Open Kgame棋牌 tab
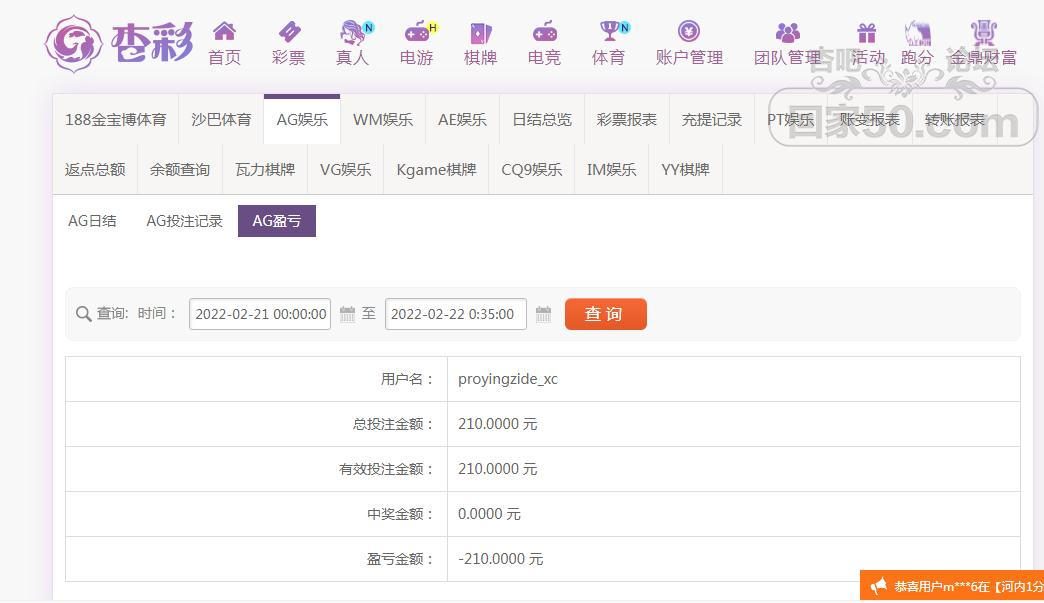Image resolution: width=1044 pixels, height=603 pixels. (x=436, y=170)
